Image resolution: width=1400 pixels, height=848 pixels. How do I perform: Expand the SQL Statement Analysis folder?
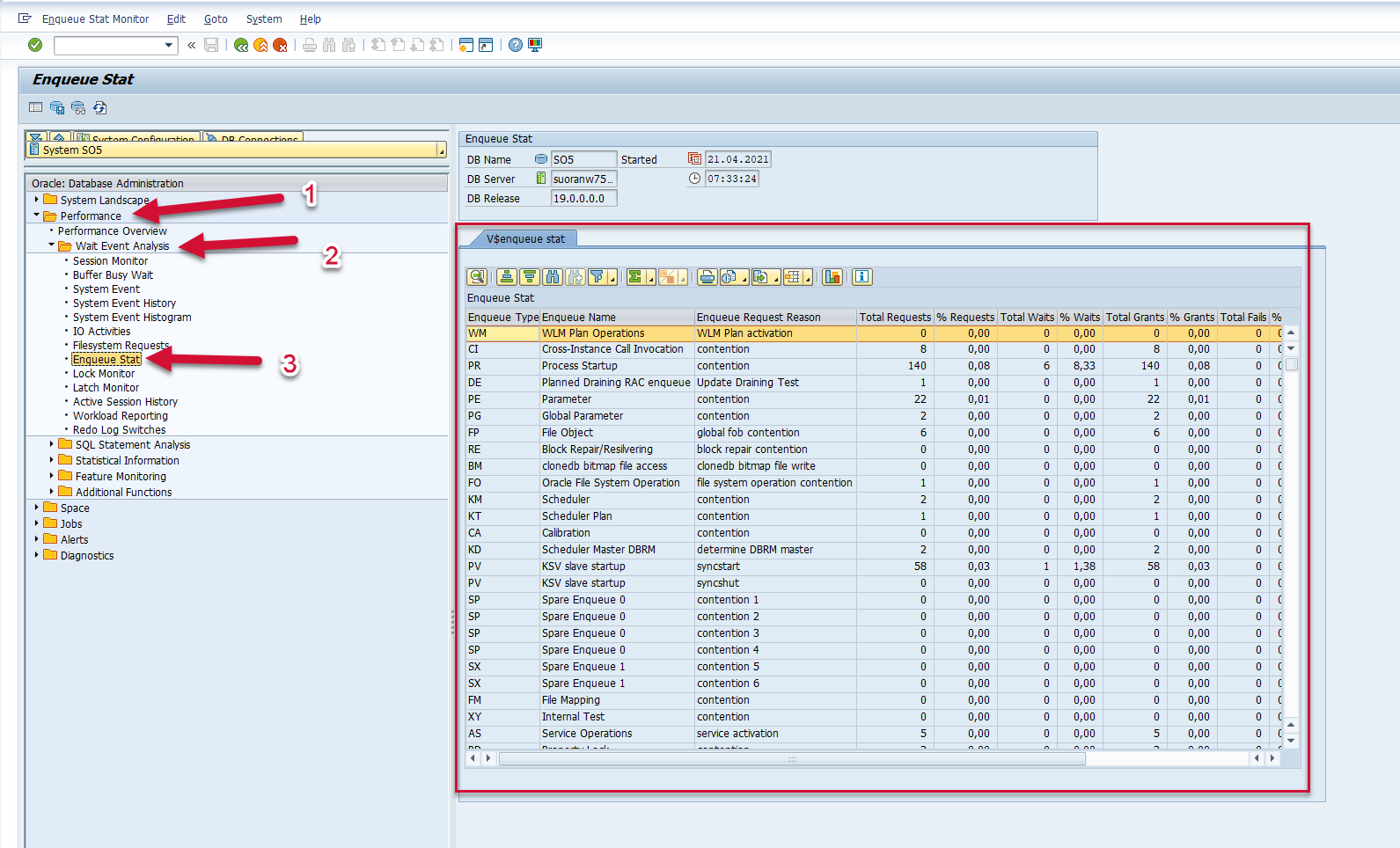pos(51,444)
